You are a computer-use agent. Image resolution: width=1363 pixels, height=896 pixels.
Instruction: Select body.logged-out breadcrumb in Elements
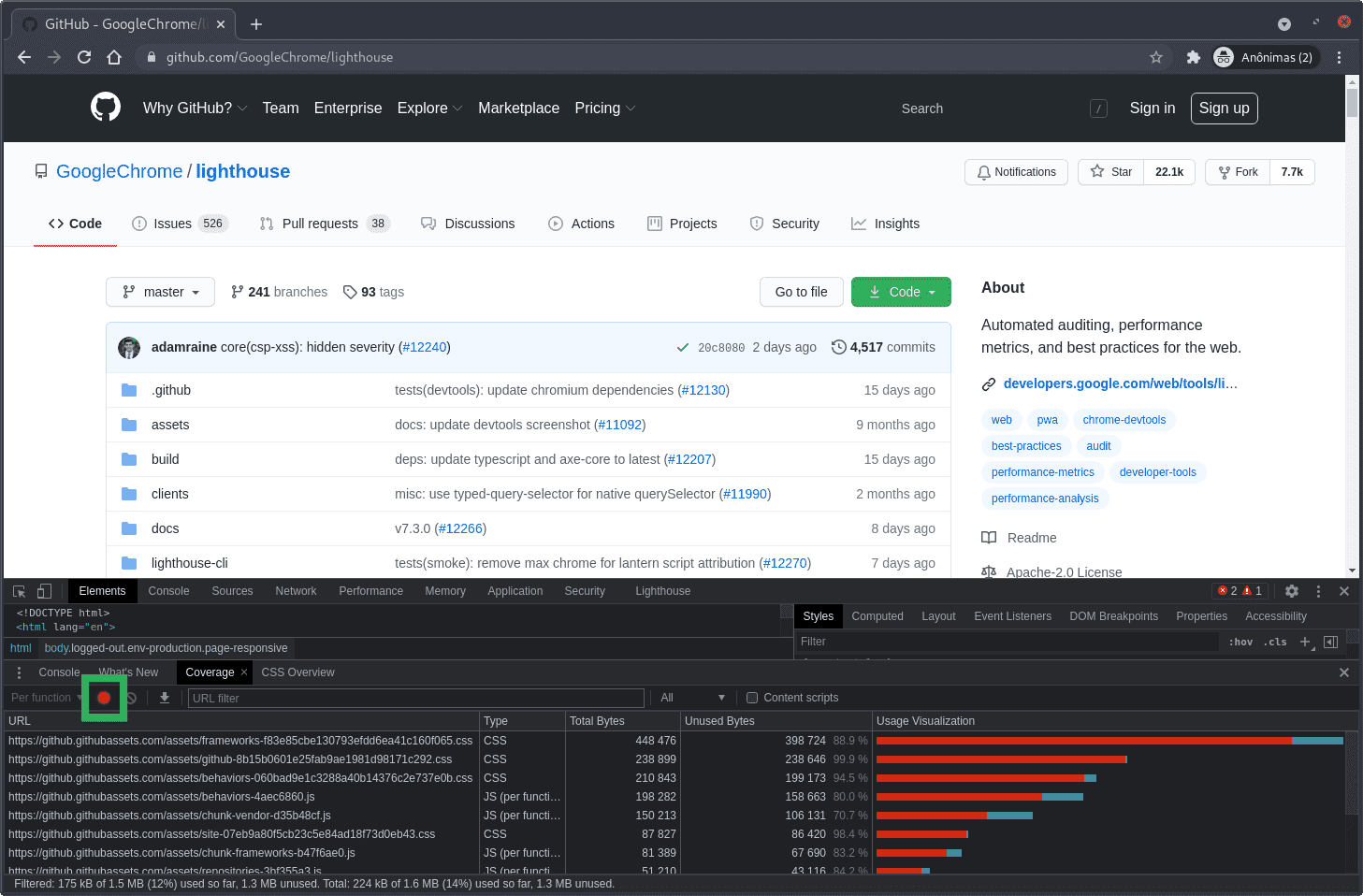166,648
